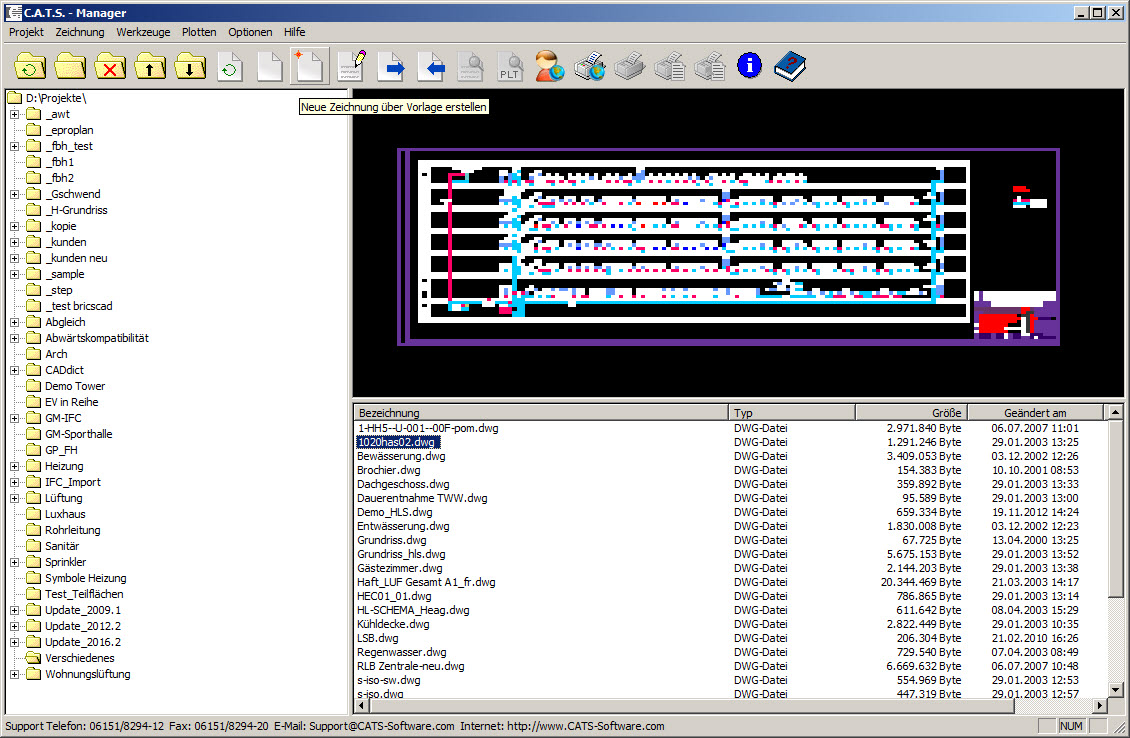Click the folder refresh icon with green arrows

tap(30, 67)
